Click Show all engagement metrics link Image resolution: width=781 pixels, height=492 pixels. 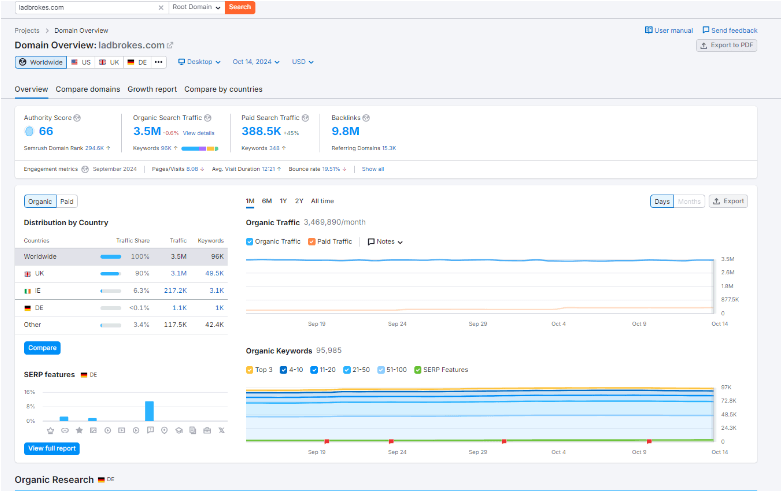click(x=373, y=169)
